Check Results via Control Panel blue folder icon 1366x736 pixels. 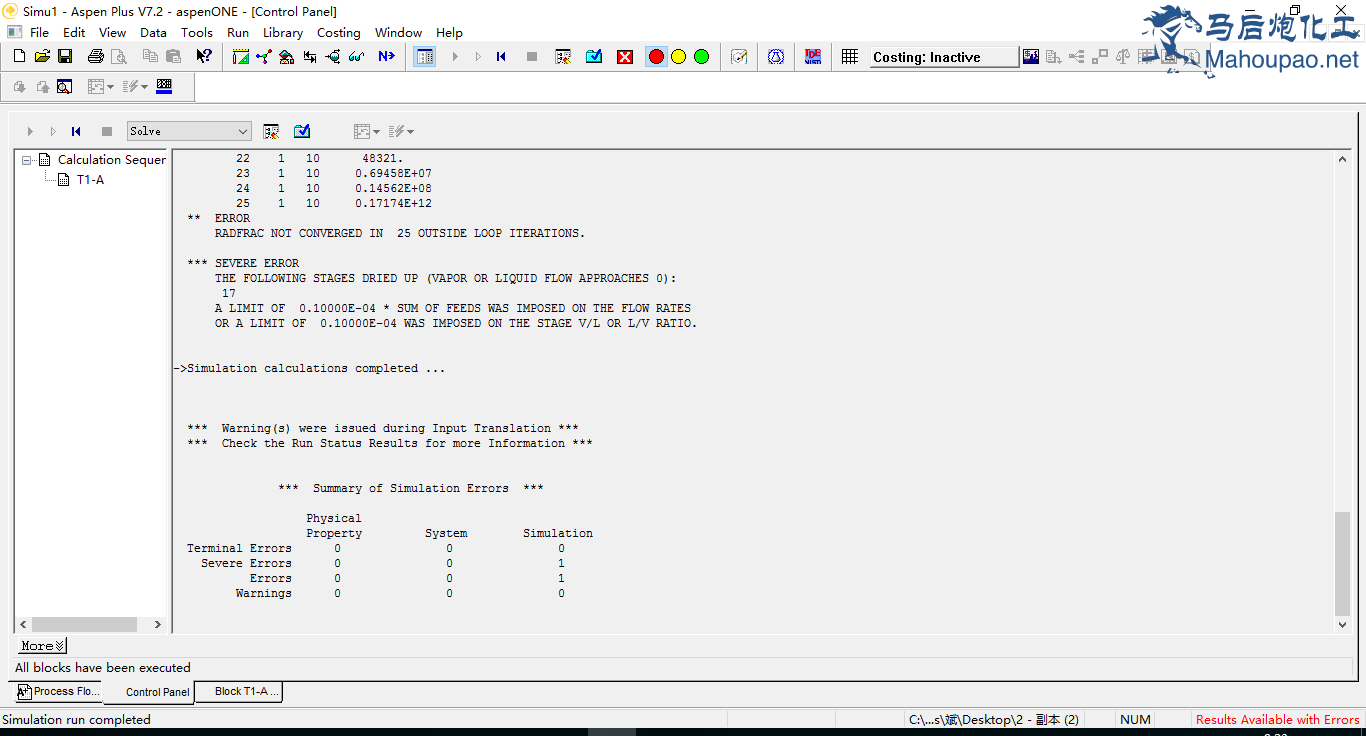coord(302,131)
